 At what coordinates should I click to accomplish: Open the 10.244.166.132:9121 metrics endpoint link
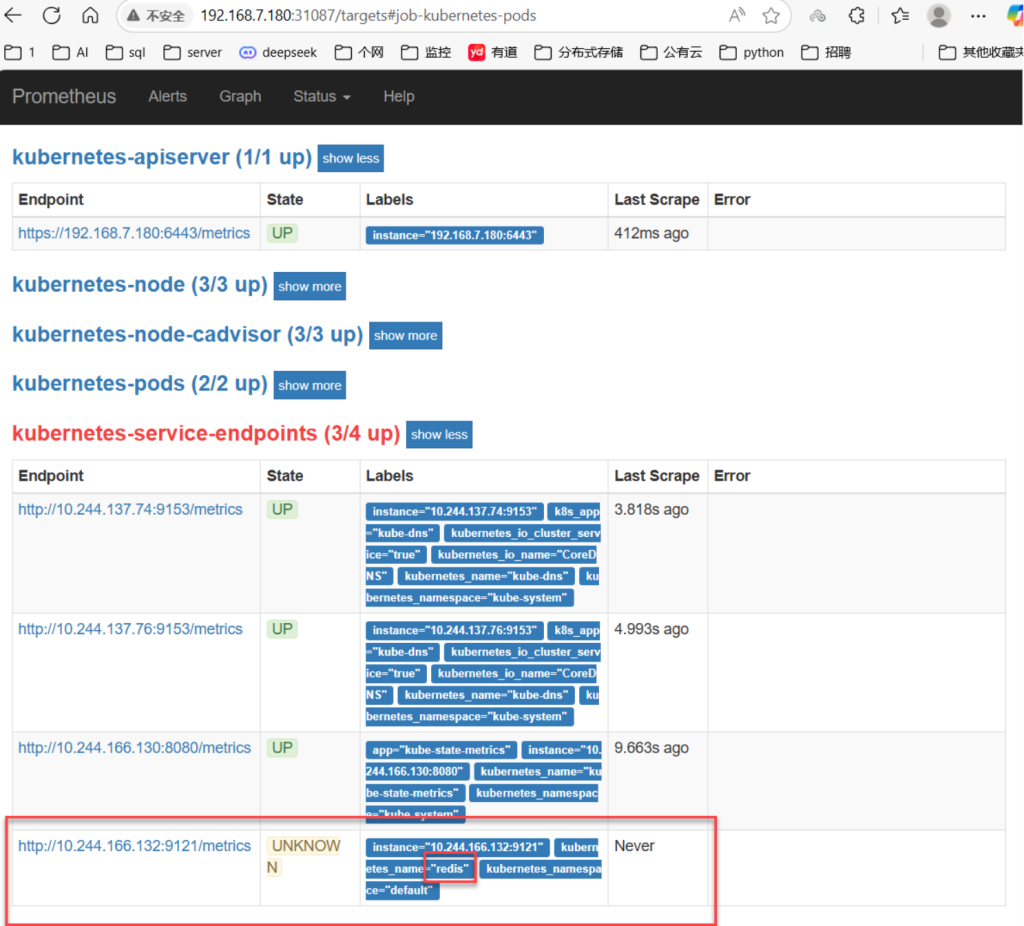[134, 846]
